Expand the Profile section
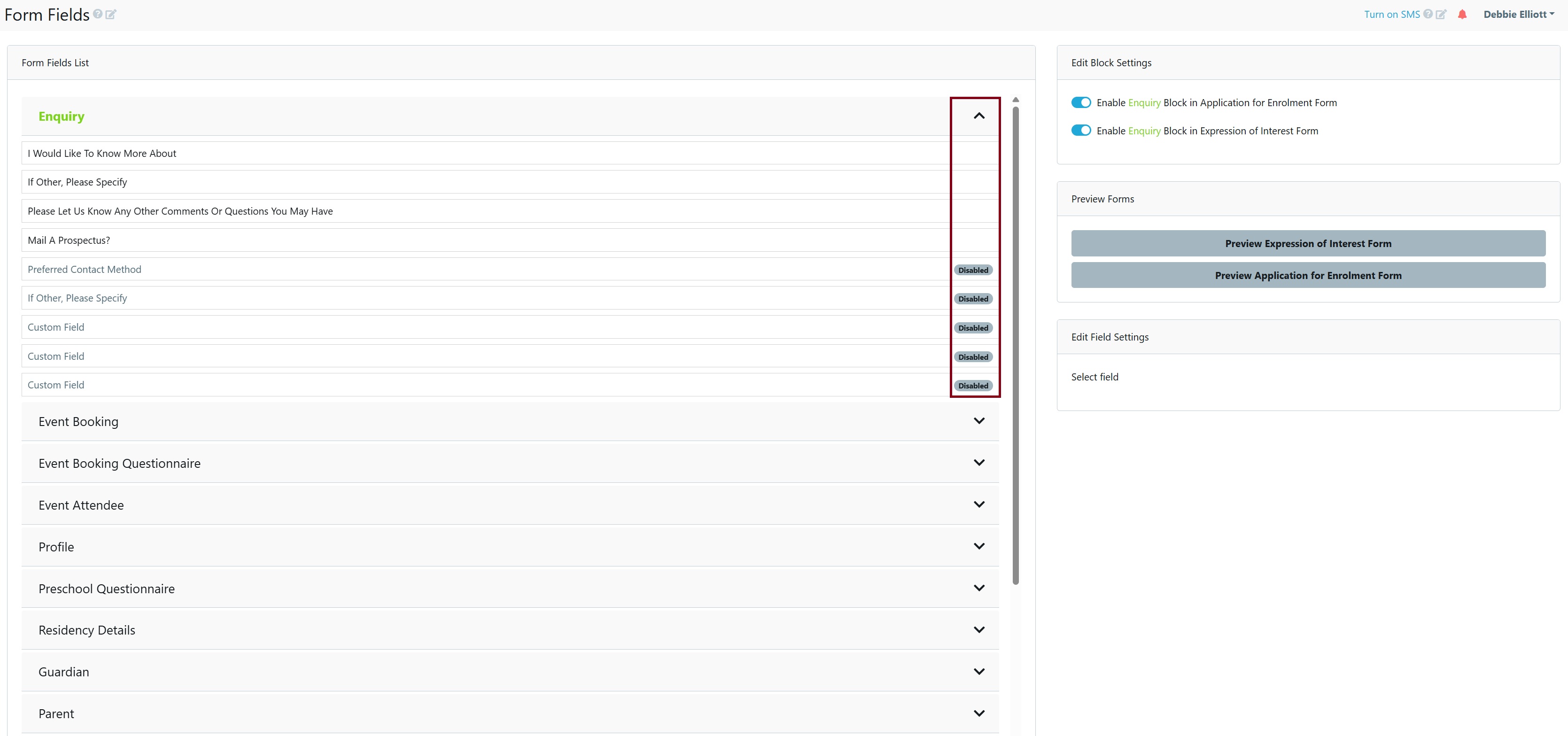The image size is (1568, 736). click(x=56, y=547)
